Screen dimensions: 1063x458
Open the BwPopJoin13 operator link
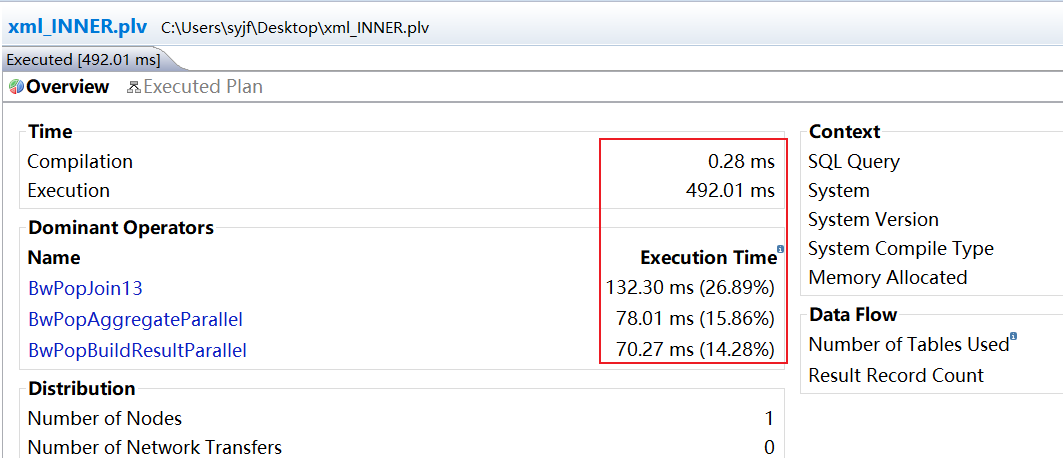coord(85,288)
